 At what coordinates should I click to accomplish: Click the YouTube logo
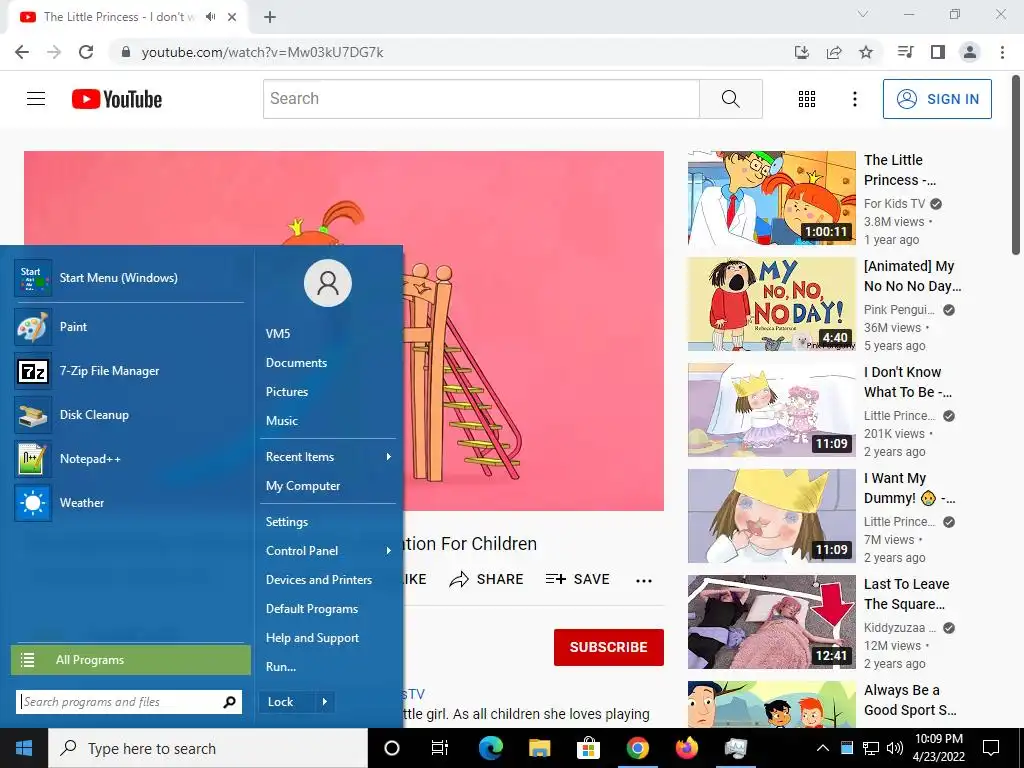(x=117, y=99)
